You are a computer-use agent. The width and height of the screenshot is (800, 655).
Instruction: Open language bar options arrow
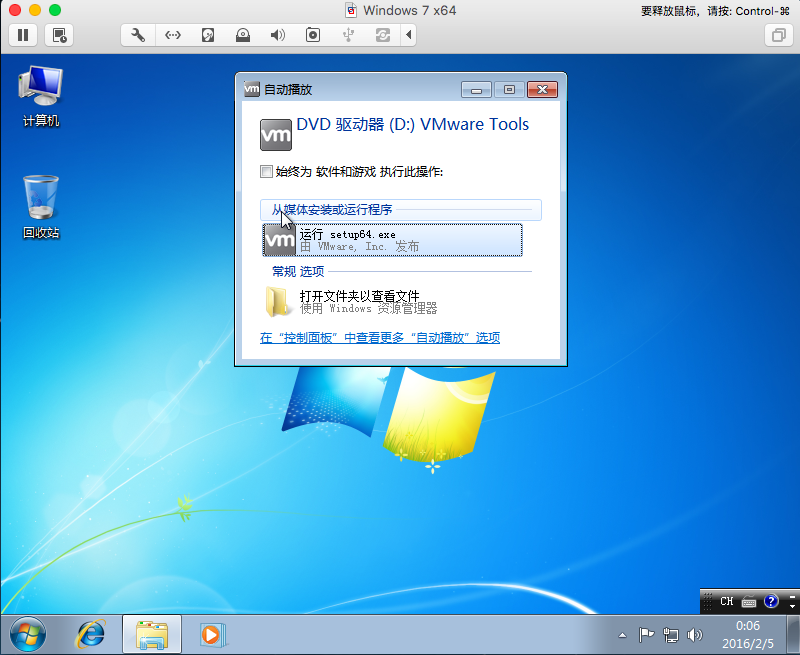792,607
